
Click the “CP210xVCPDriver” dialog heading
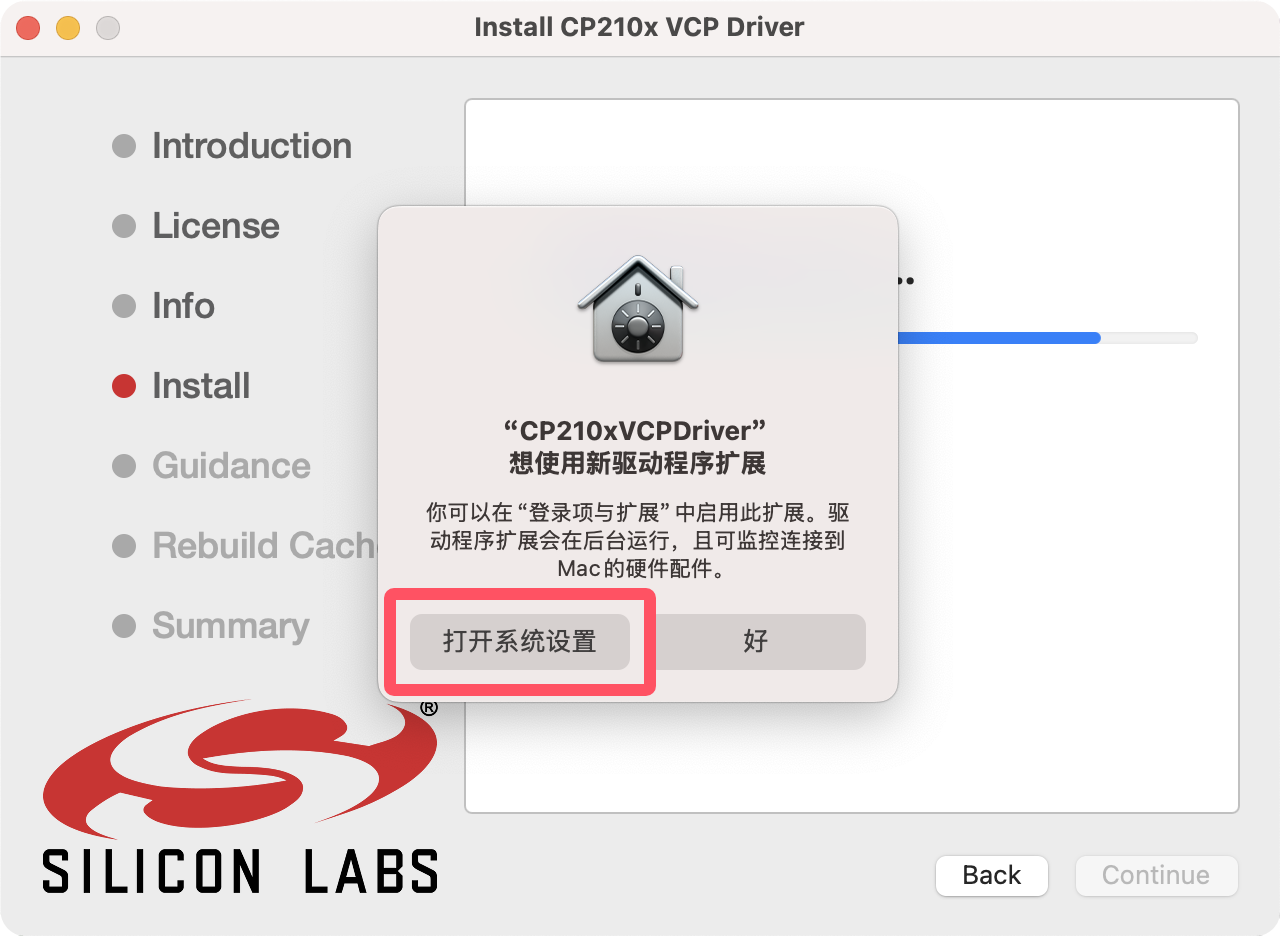click(x=638, y=431)
